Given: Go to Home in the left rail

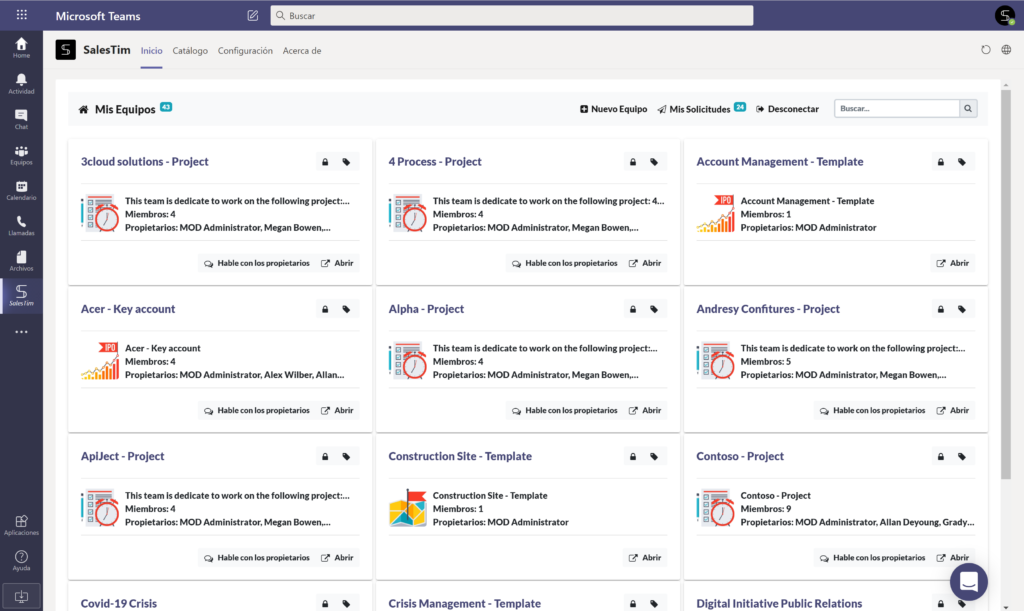Looking at the screenshot, I should click(x=22, y=48).
